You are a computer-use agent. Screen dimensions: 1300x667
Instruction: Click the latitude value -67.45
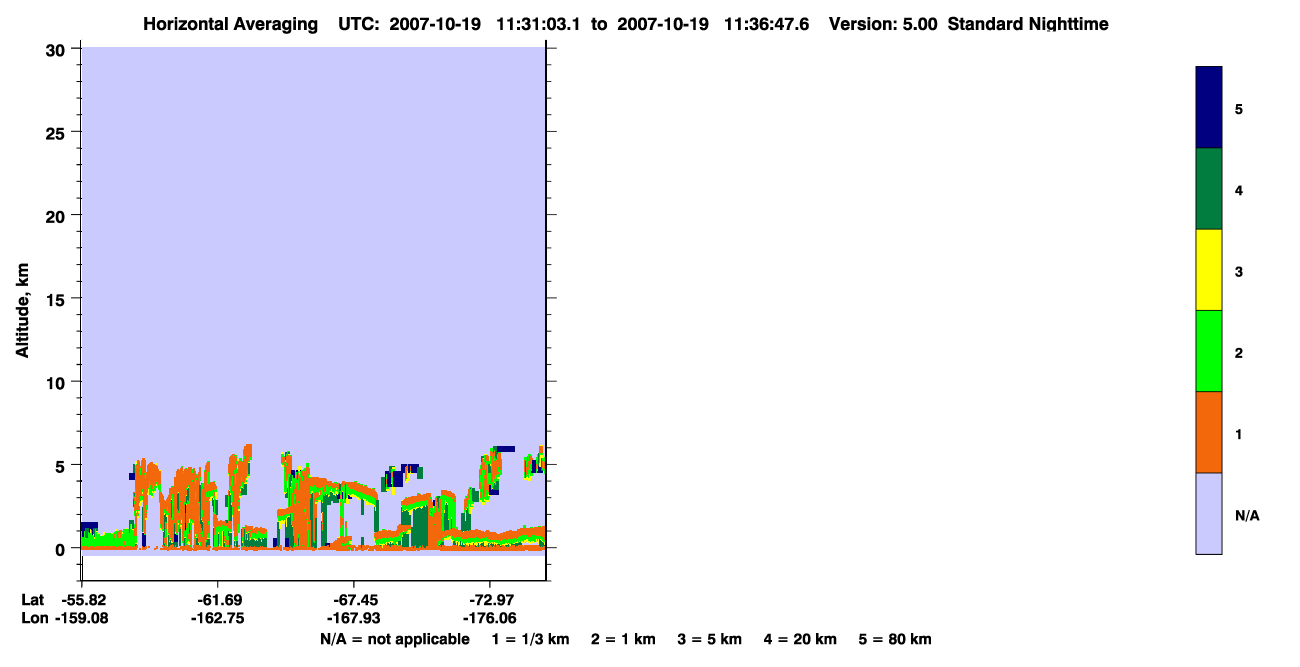[354, 600]
